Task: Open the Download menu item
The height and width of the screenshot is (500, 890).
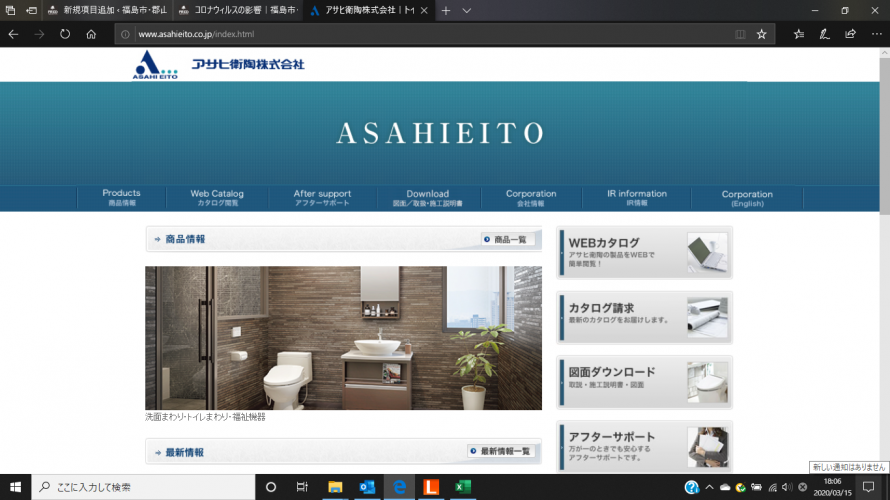Action: [x=427, y=198]
